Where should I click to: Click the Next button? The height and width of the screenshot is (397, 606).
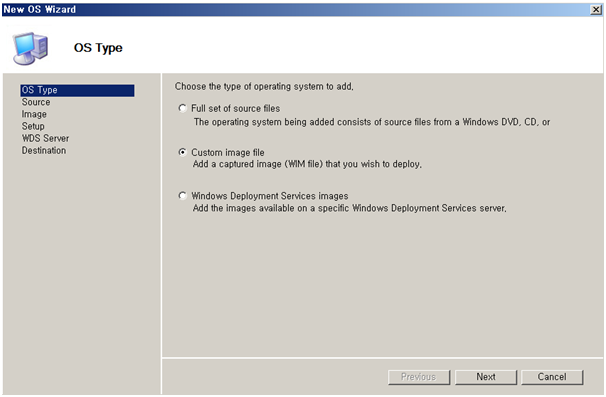point(486,377)
